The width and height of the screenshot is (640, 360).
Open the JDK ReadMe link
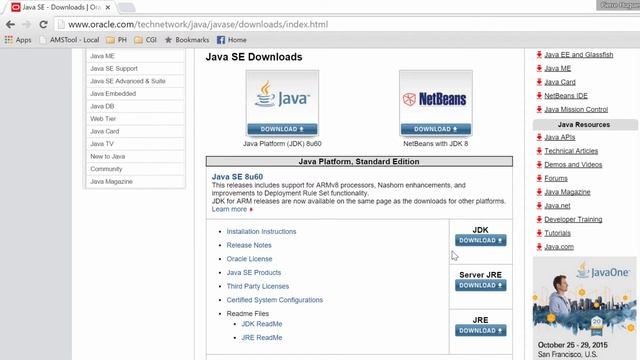coord(262,324)
